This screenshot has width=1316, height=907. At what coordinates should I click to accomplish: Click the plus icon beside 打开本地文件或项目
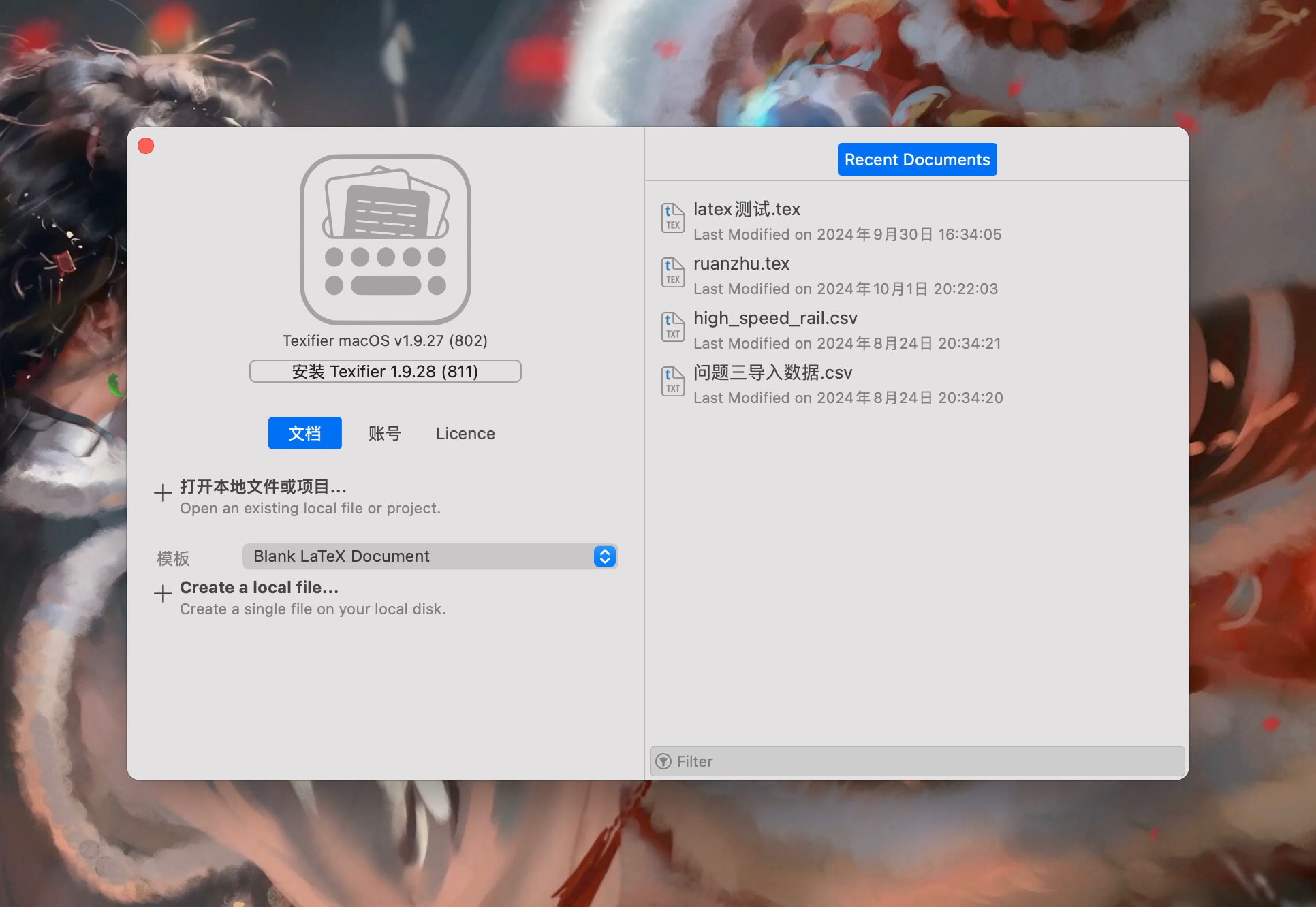click(x=163, y=493)
